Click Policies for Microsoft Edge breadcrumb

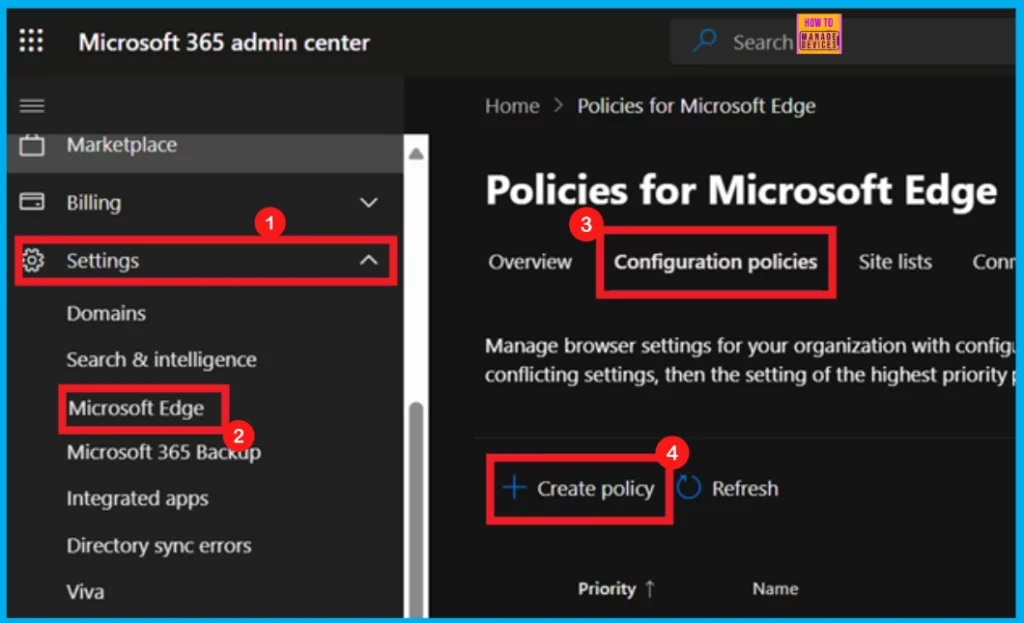696,106
